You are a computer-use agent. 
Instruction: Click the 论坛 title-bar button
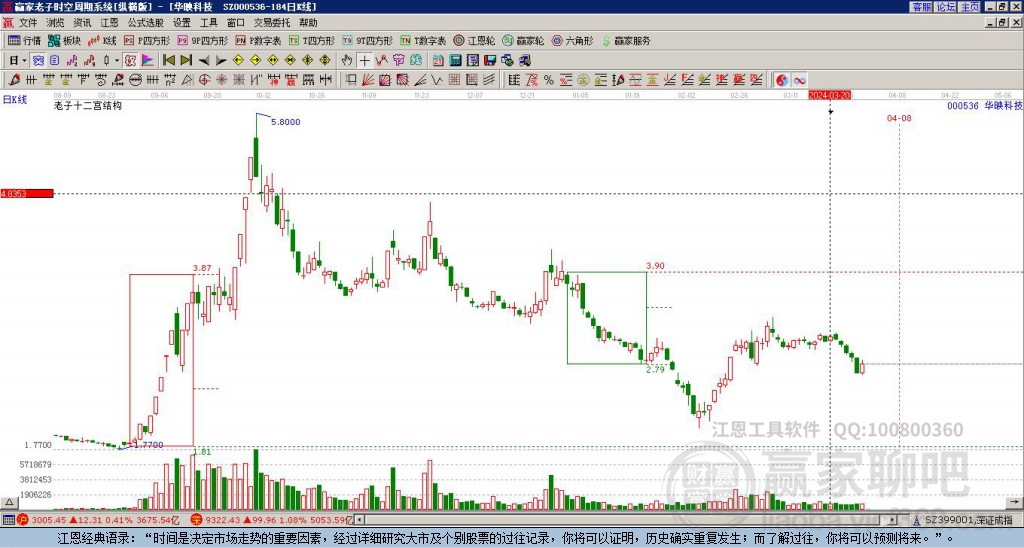[x=945, y=7]
